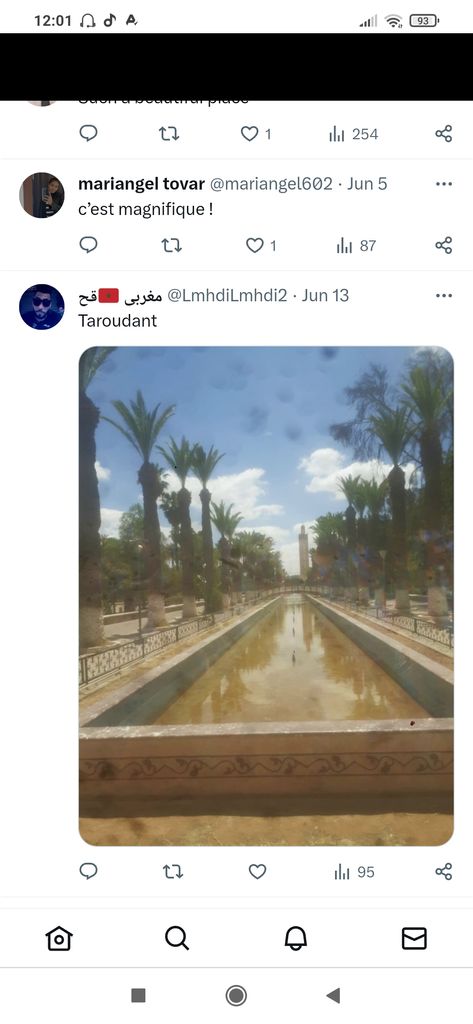Open more options for @LmhdiLmhdi2's tweet

tap(444, 296)
